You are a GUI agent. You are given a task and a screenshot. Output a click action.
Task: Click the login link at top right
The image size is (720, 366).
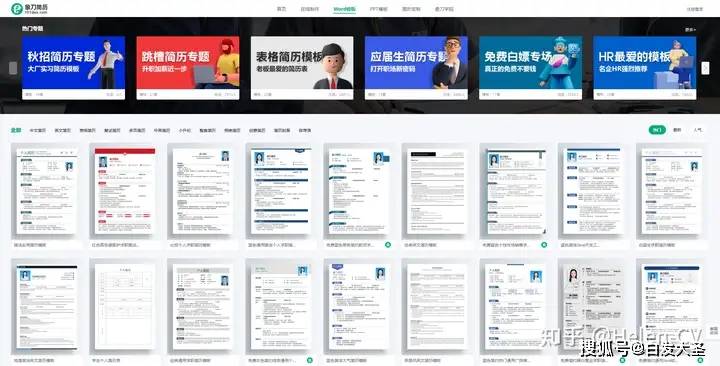point(695,9)
